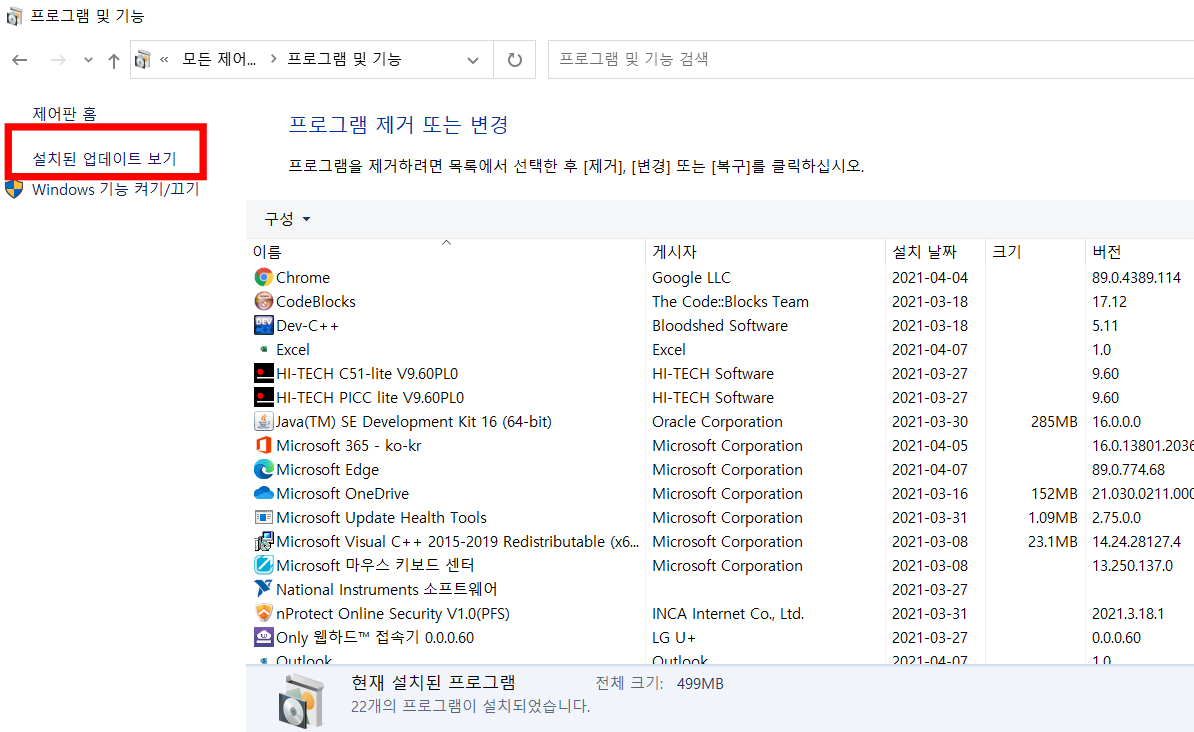1194x732 pixels.
Task: Click the 152MB size cell
Action: (1055, 494)
